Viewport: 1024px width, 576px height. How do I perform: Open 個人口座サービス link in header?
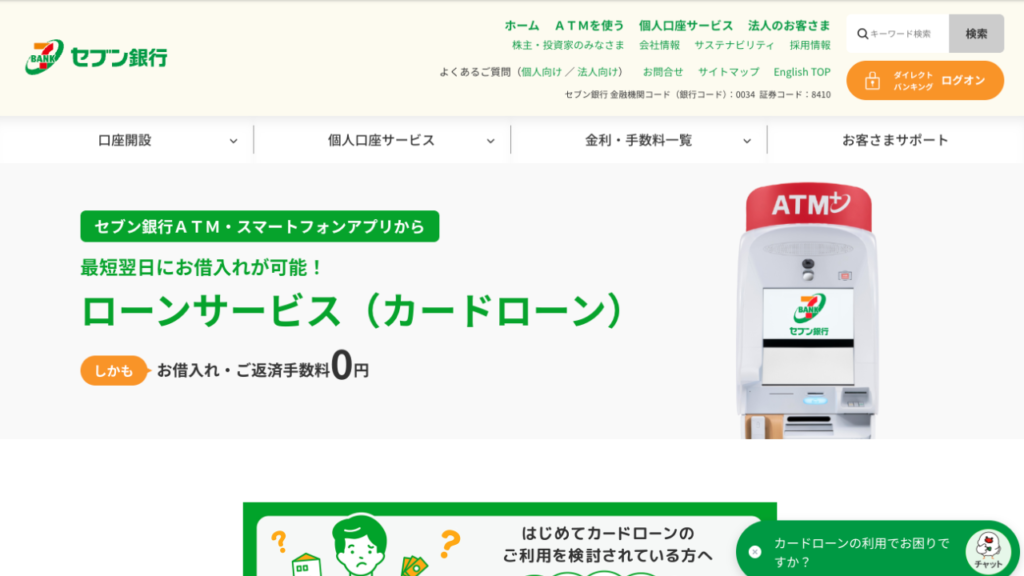[x=686, y=25]
